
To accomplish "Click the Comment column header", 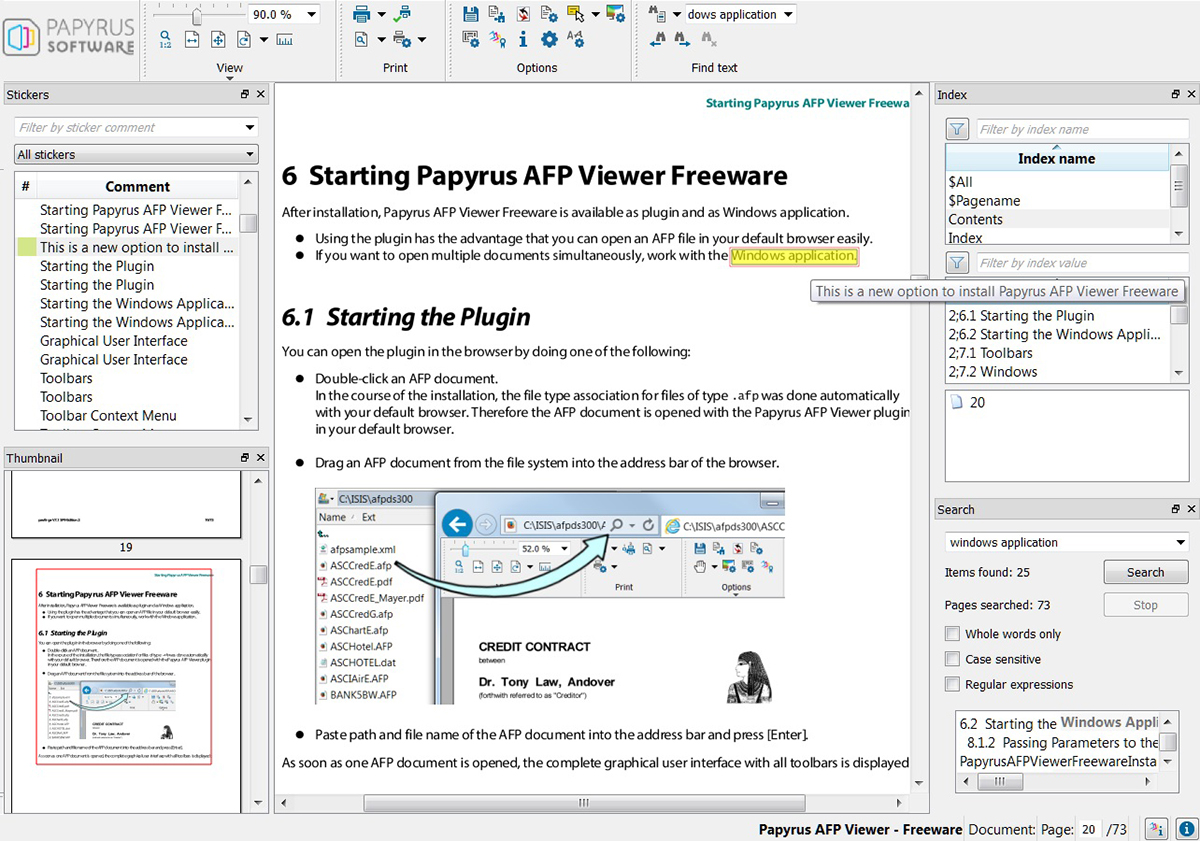I will 138,186.
